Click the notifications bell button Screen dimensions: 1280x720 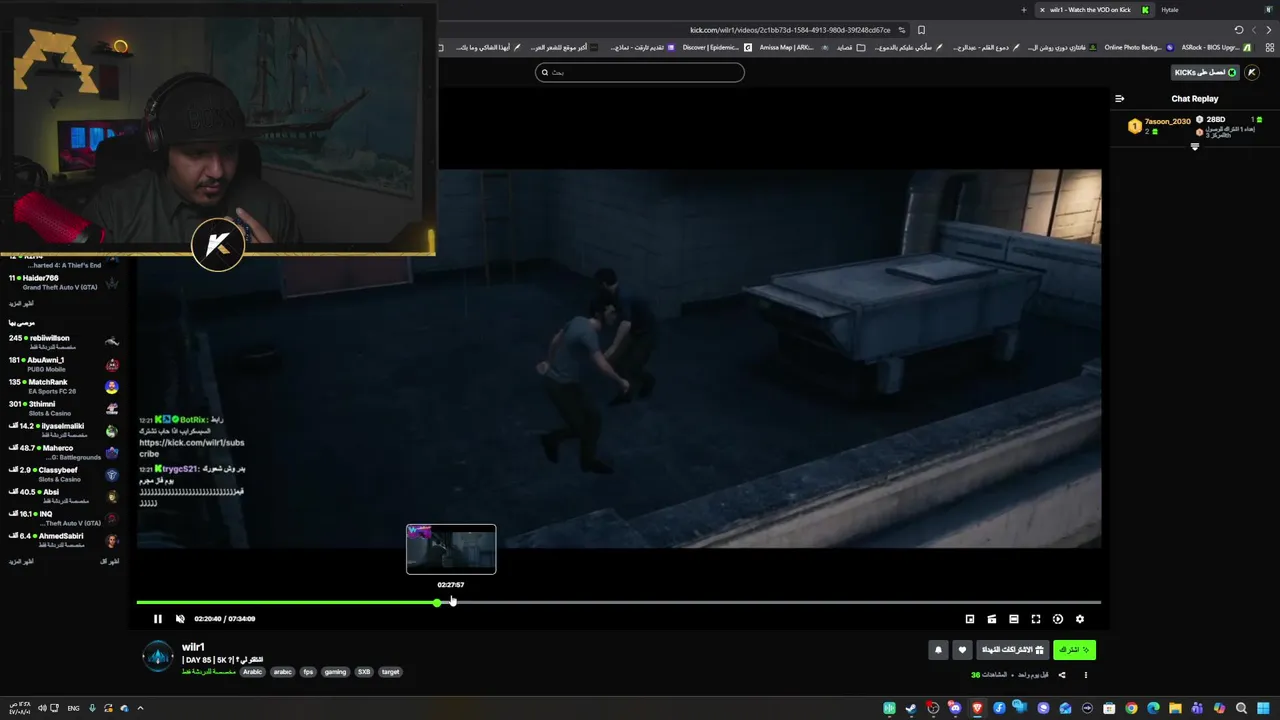938,650
